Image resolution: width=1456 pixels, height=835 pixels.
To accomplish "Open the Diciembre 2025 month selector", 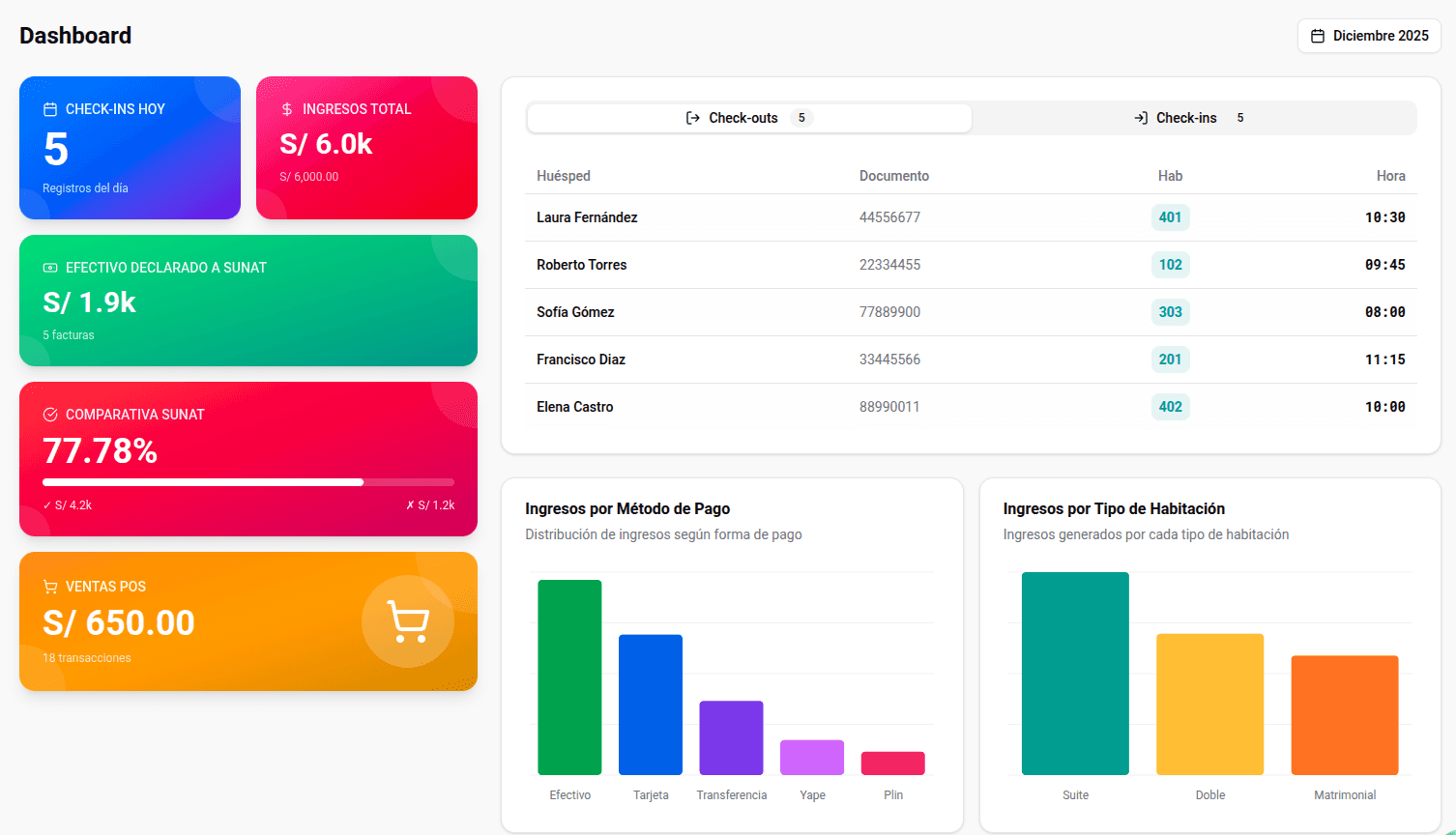I will coord(1369,35).
